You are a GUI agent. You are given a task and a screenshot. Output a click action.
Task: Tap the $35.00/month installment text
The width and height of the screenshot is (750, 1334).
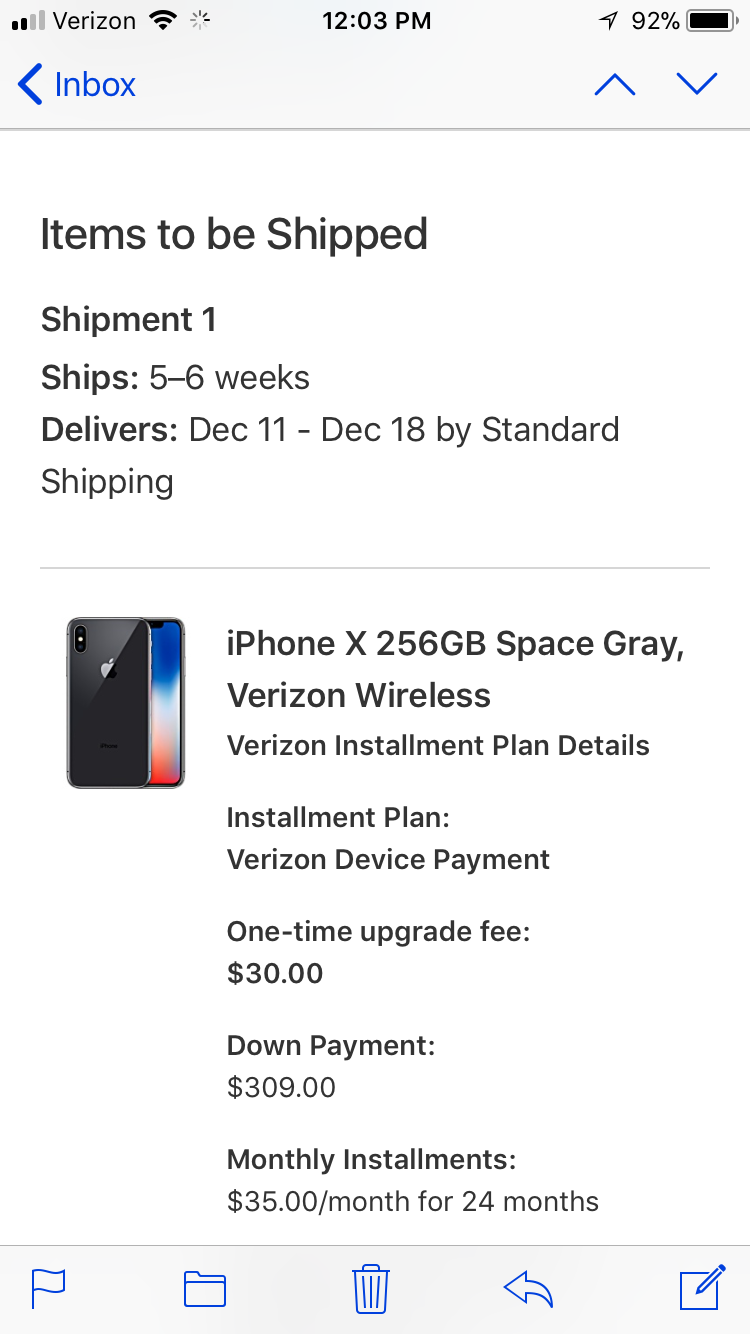tap(412, 1201)
